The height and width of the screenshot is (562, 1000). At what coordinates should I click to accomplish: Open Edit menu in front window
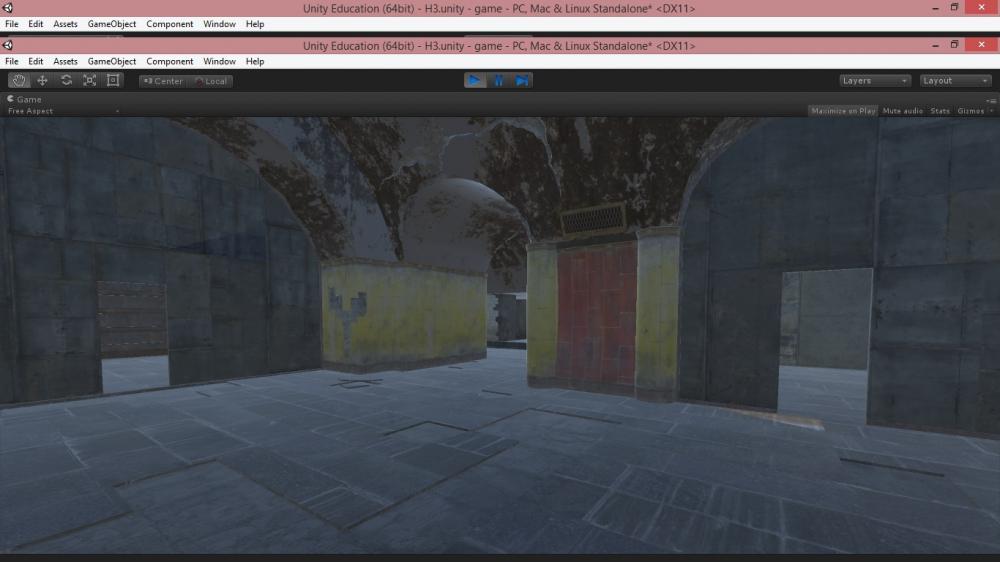click(x=36, y=61)
